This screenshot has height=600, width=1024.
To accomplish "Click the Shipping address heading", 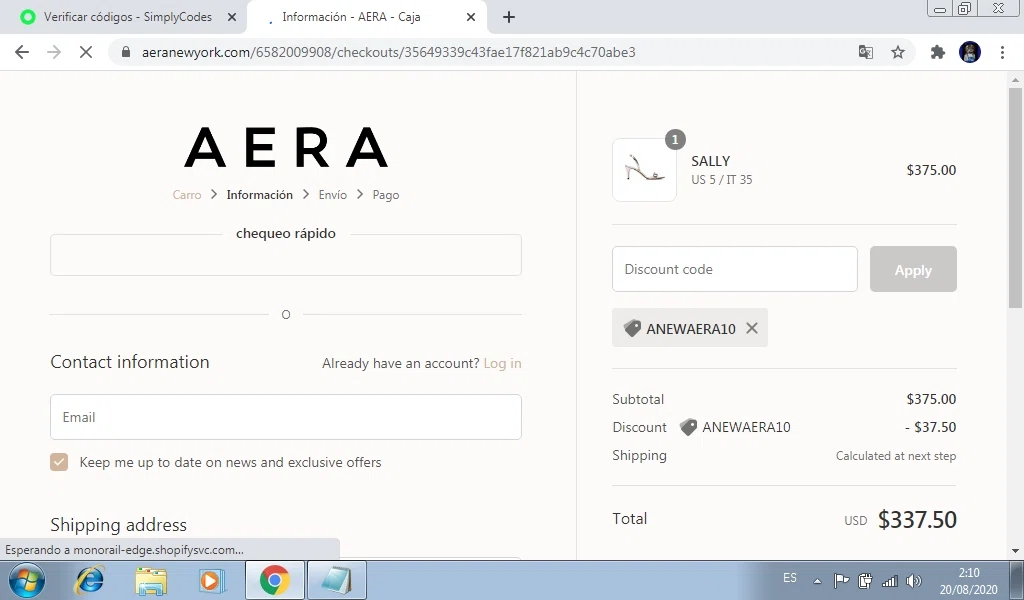I will pyautogui.click(x=118, y=525).
